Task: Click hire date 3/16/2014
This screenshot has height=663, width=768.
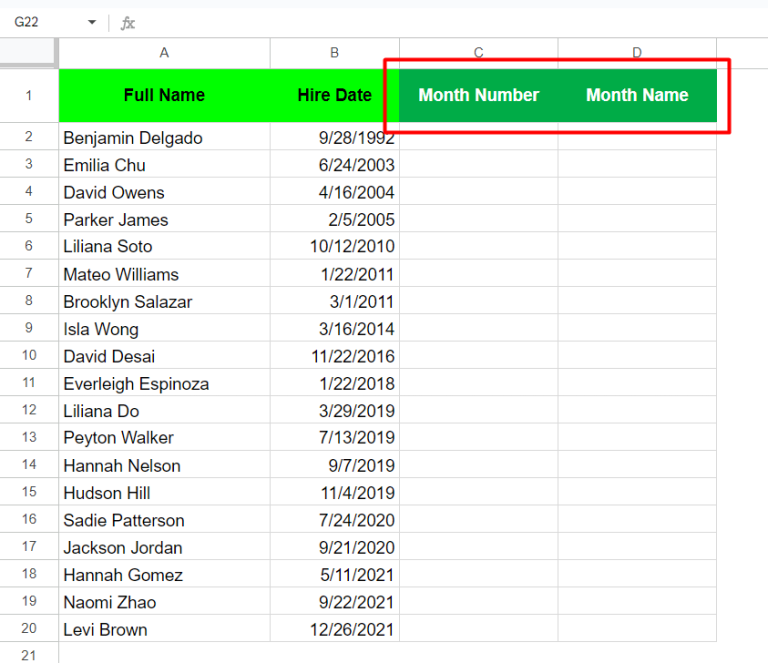Action: [x=335, y=328]
